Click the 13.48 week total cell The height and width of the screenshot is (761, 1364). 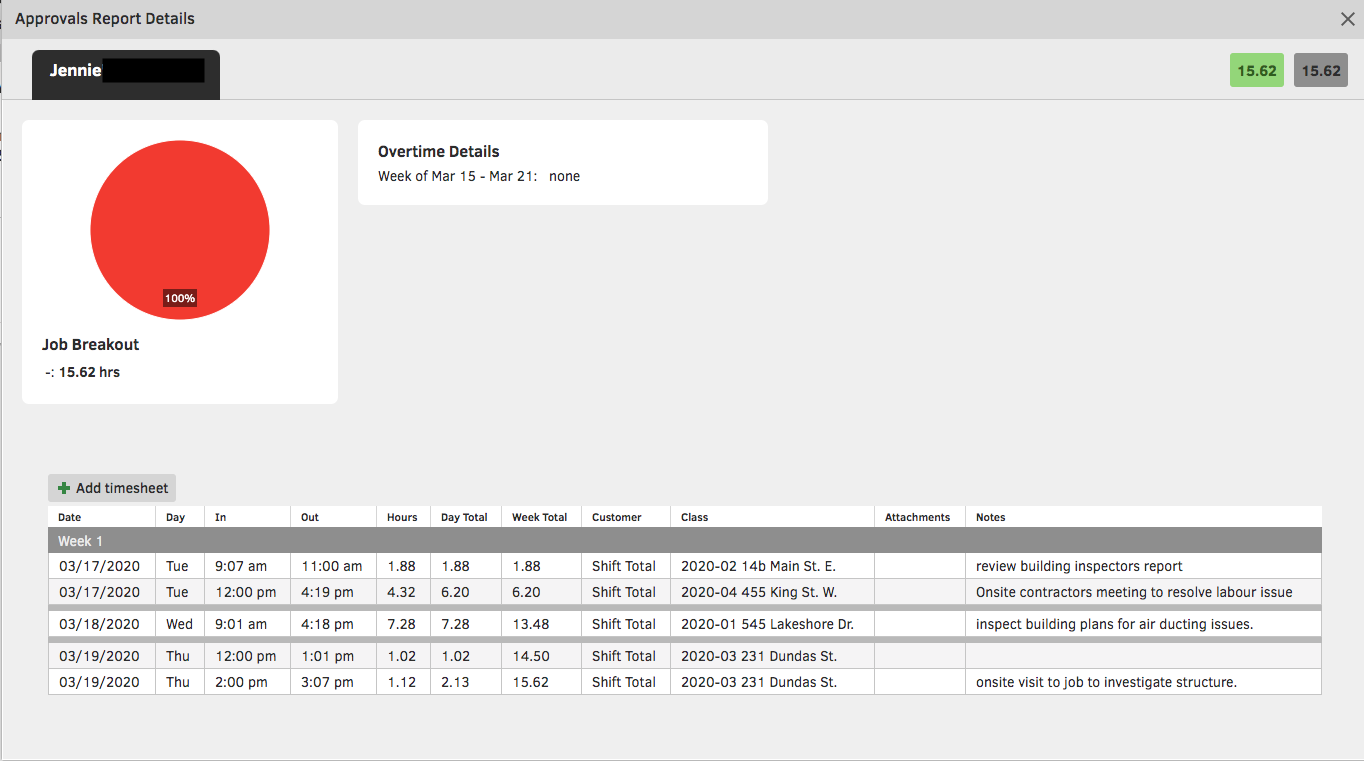[x=541, y=624]
